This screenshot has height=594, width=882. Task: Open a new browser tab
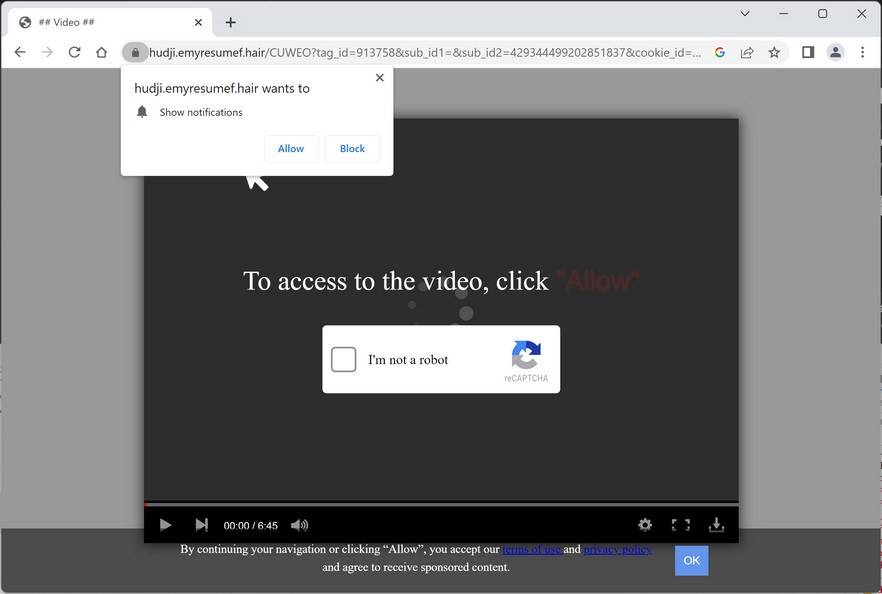coord(231,22)
